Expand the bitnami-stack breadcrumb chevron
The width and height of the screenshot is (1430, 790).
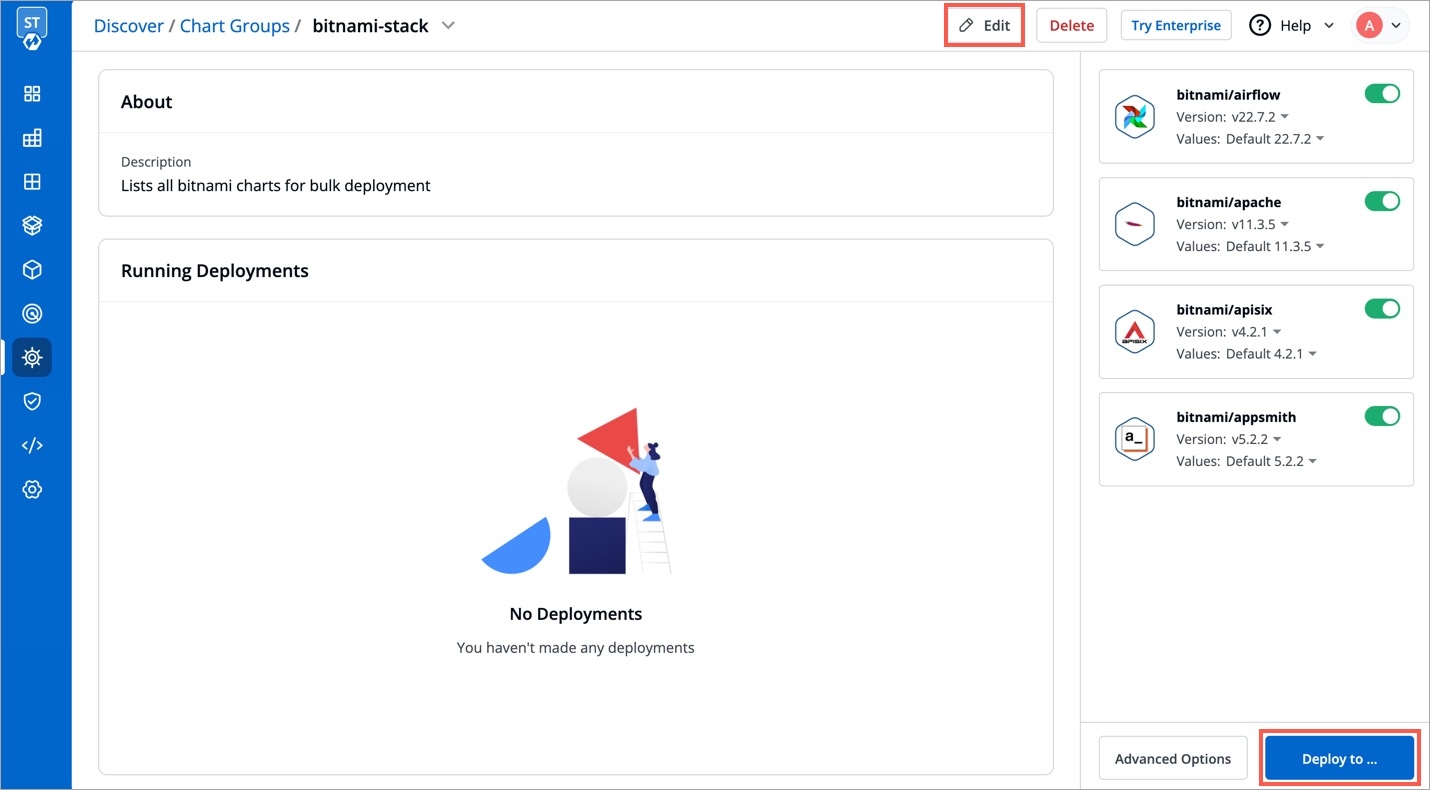pyautogui.click(x=448, y=26)
